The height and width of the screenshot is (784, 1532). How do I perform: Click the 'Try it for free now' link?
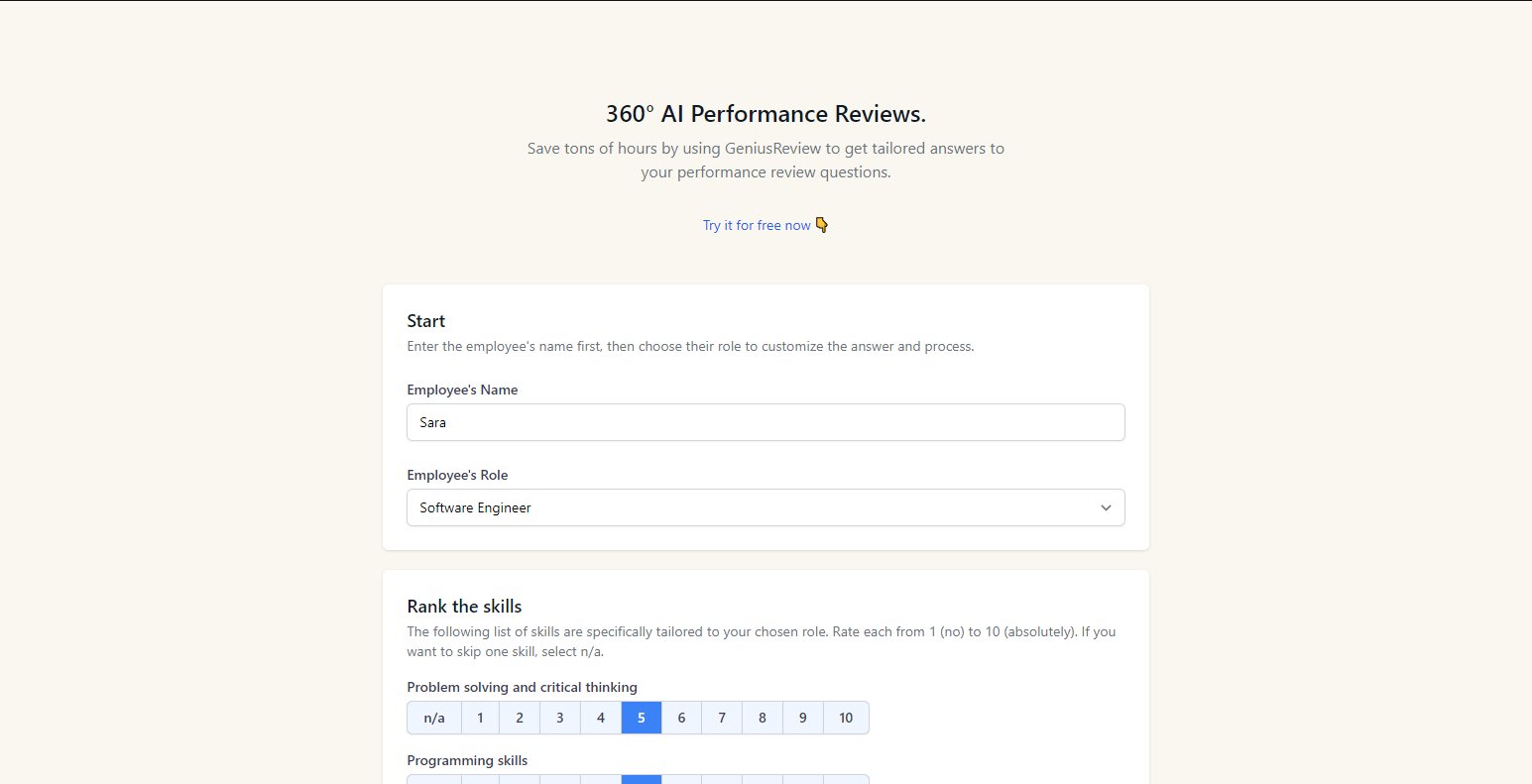(757, 226)
